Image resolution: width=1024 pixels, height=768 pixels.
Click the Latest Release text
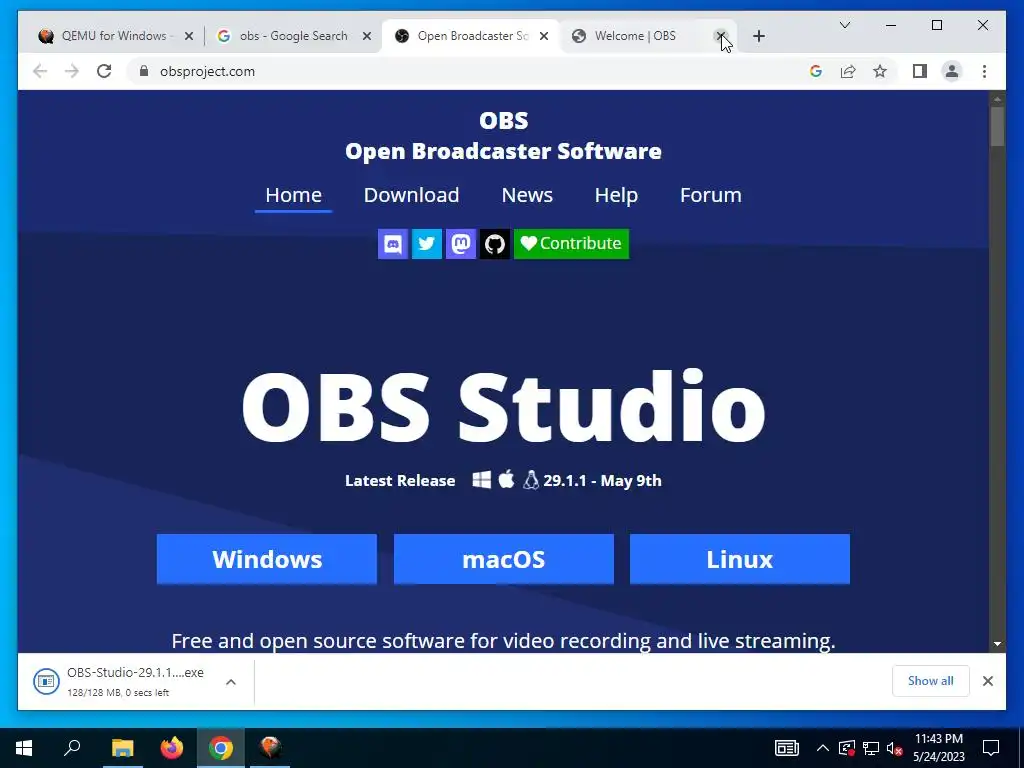(x=400, y=481)
